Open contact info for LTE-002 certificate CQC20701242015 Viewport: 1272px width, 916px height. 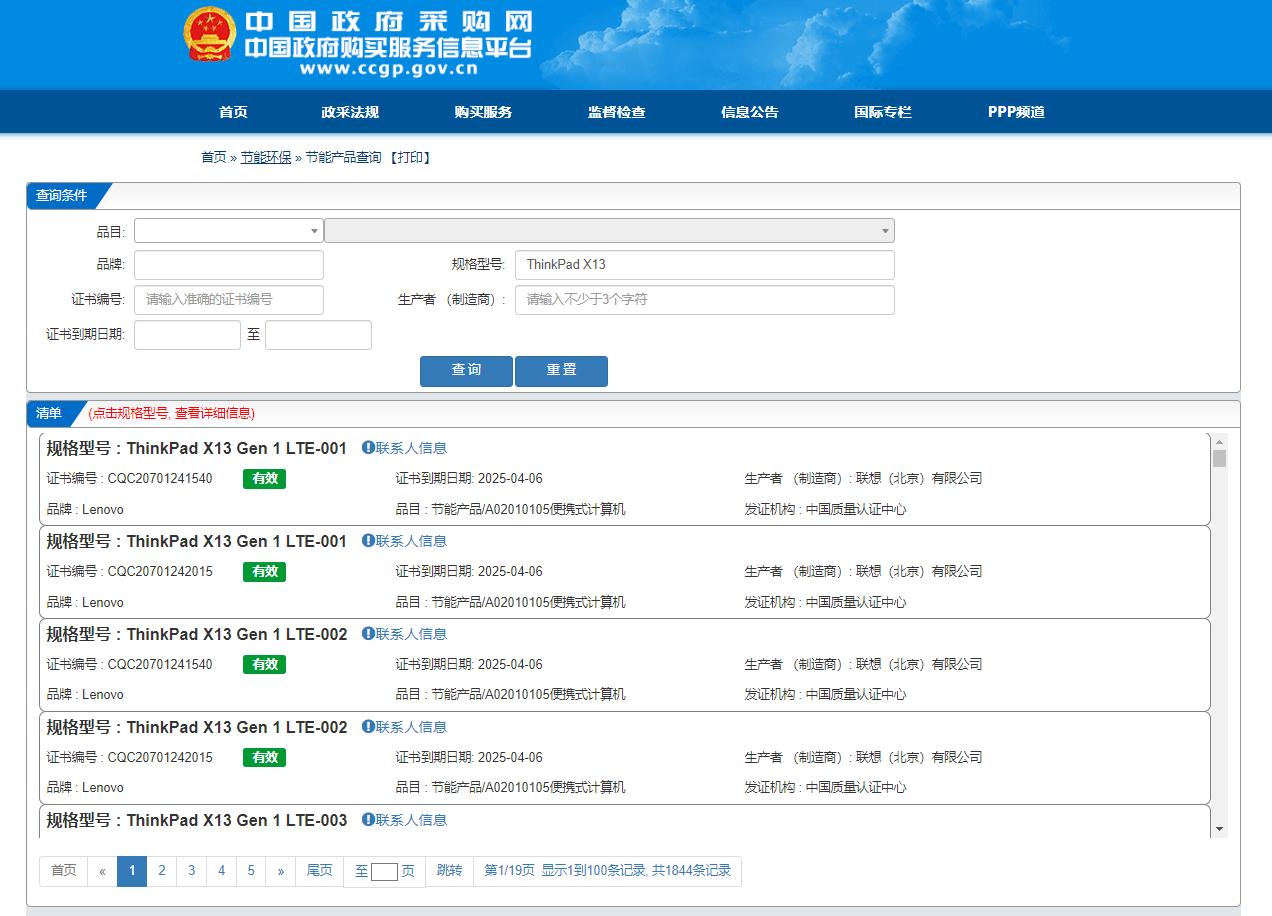[x=404, y=727]
